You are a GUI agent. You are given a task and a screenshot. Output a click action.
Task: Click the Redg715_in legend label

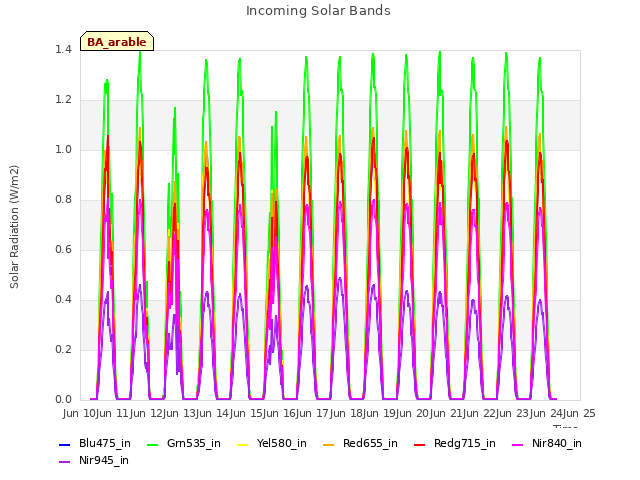[x=465, y=444]
